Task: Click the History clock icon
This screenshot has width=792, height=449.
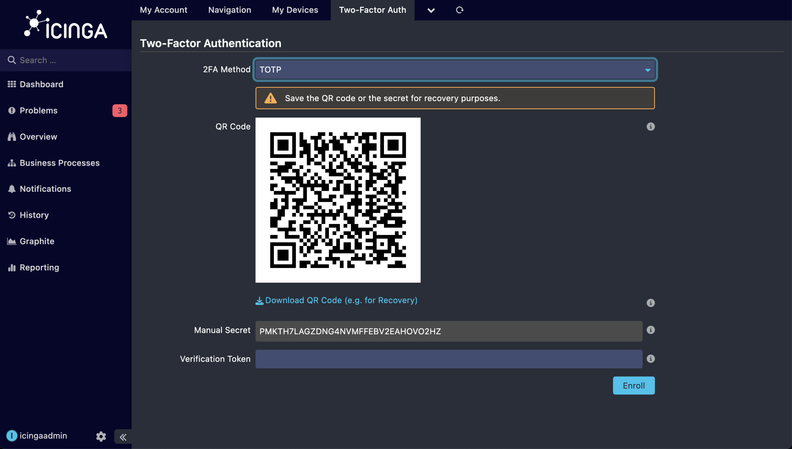Action: tap(12, 215)
